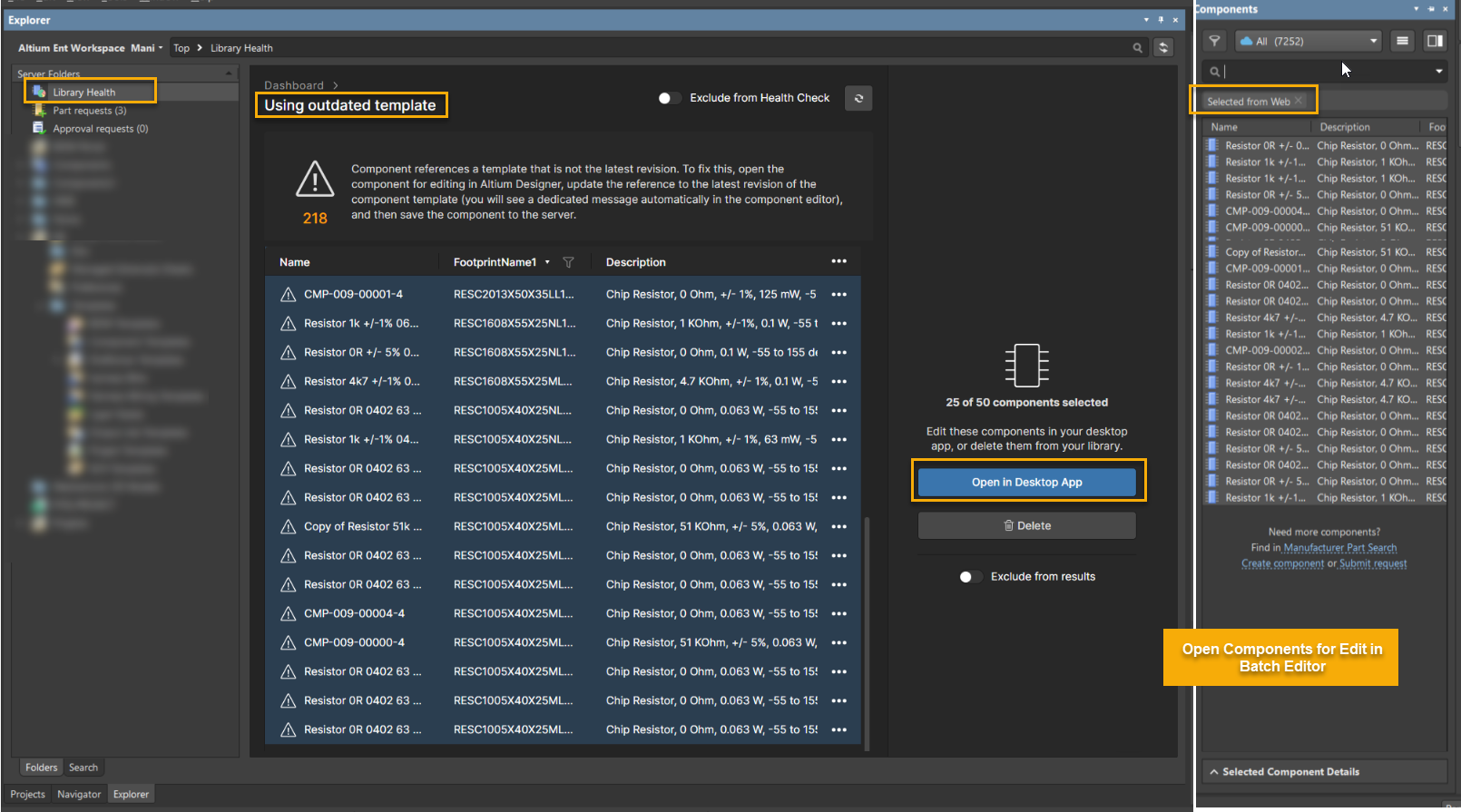Open the Components search history dropdown arrow
Image resolution: width=1461 pixels, height=812 pixels.
tap(1438, 71)
